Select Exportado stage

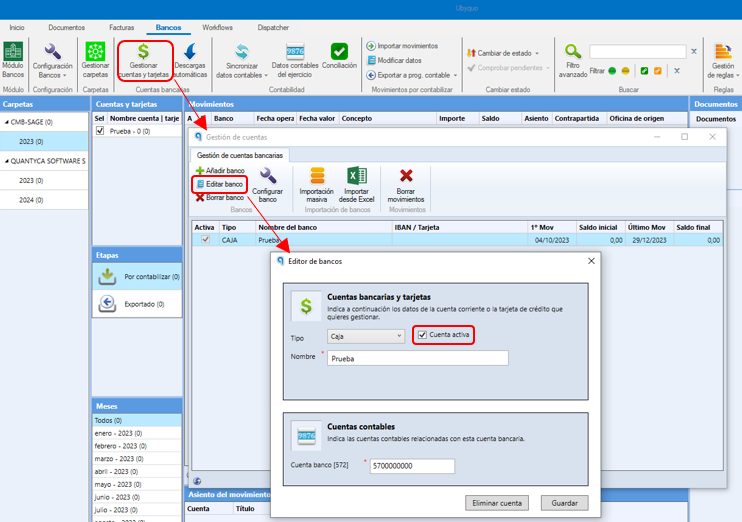pyautogui.click(x=137, y=304)
